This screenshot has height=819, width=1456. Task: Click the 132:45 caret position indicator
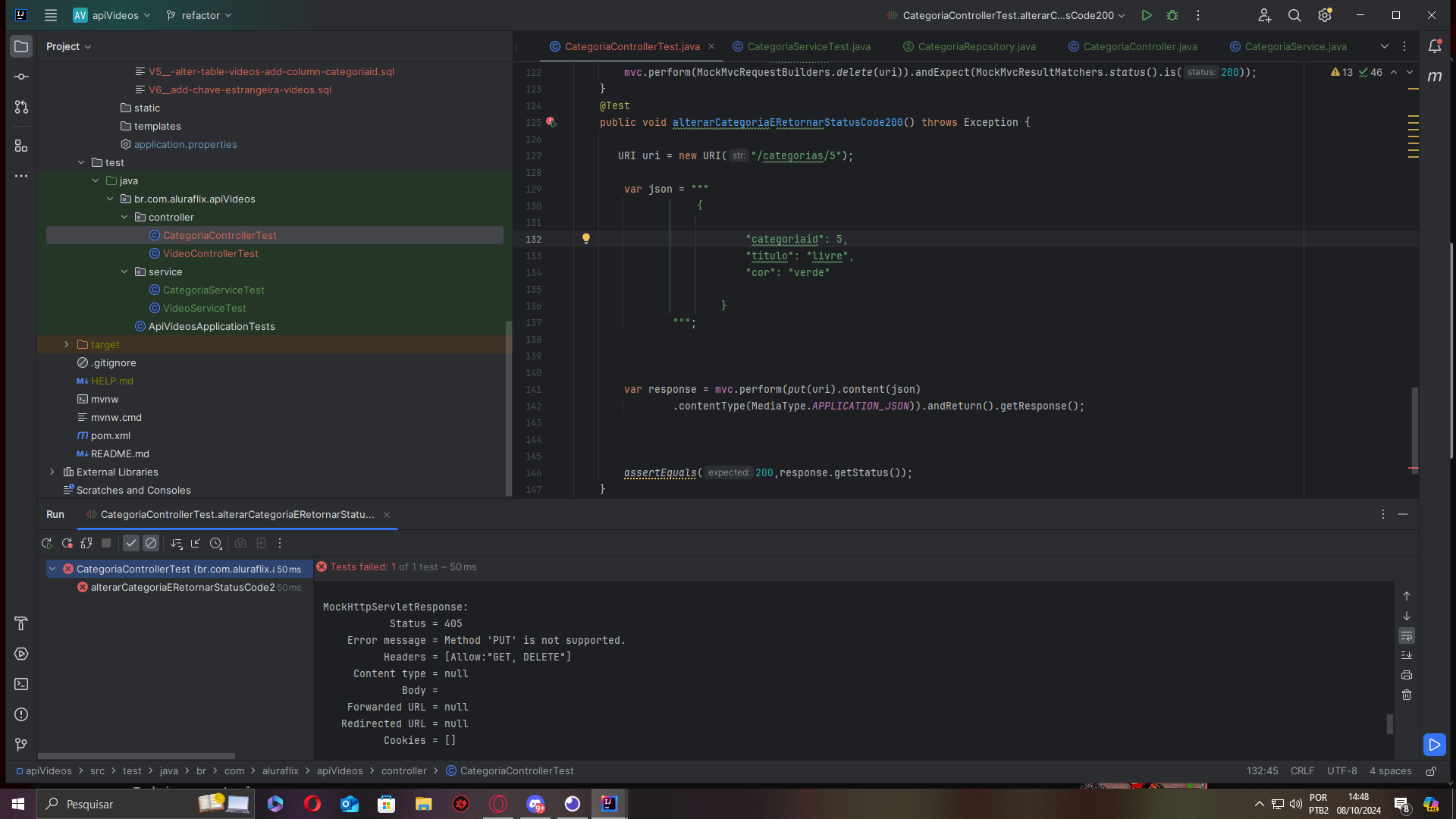[1263, 770]
